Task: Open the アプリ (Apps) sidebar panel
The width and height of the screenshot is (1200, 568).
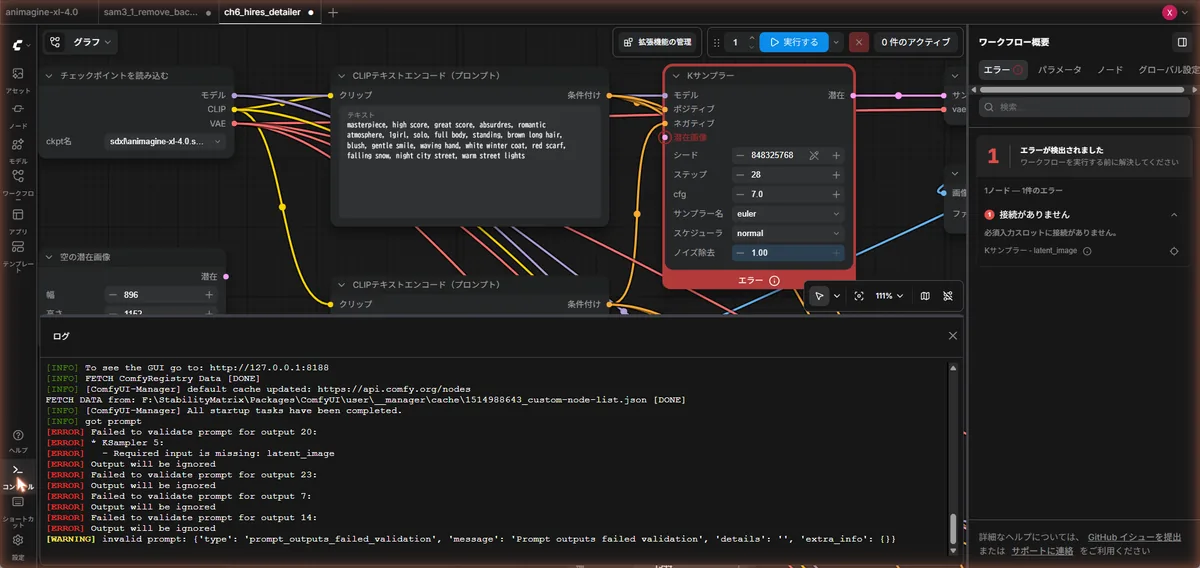Action: click(18, 220)
